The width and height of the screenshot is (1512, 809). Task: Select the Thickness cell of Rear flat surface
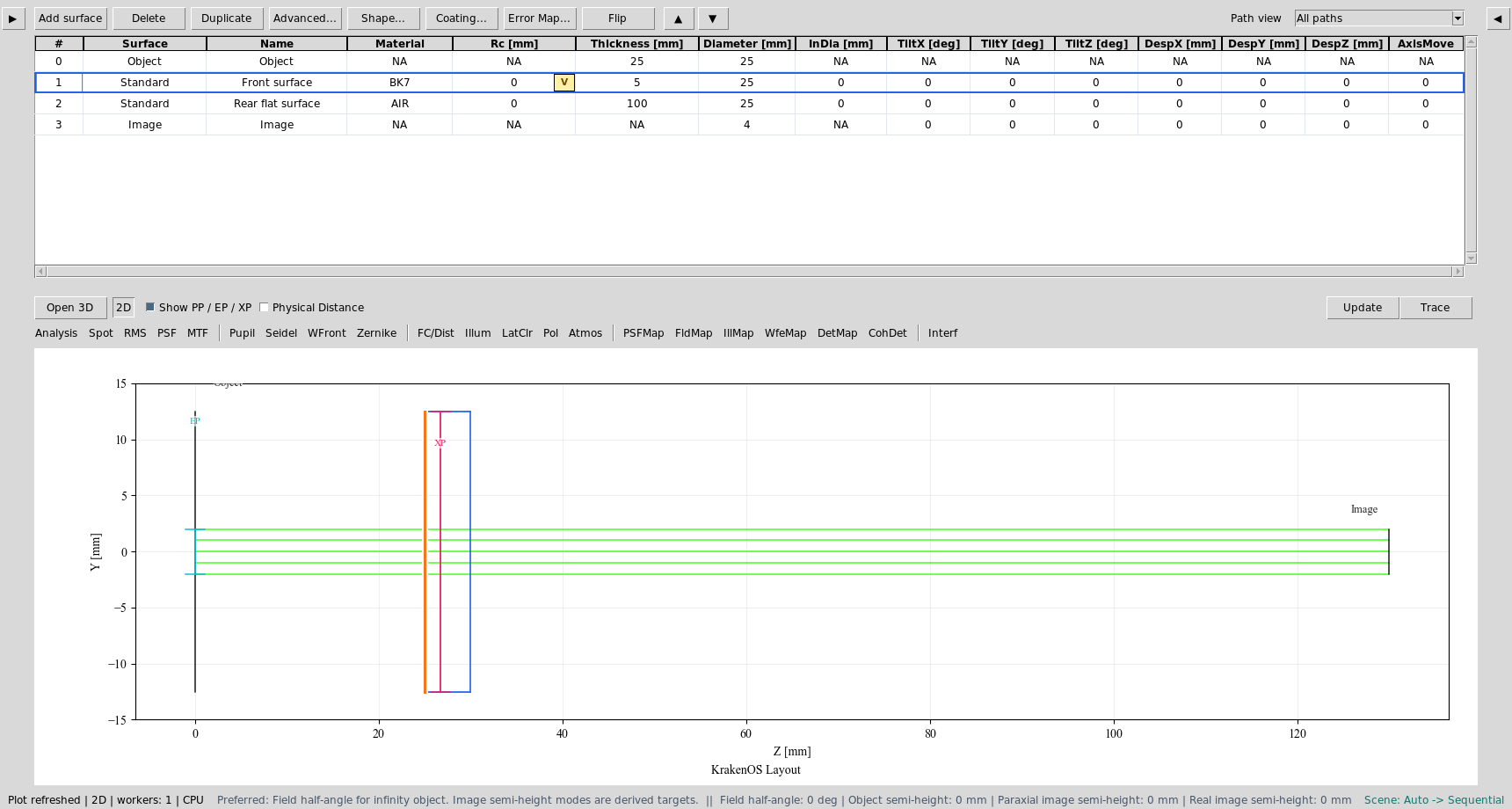point(636,104)
